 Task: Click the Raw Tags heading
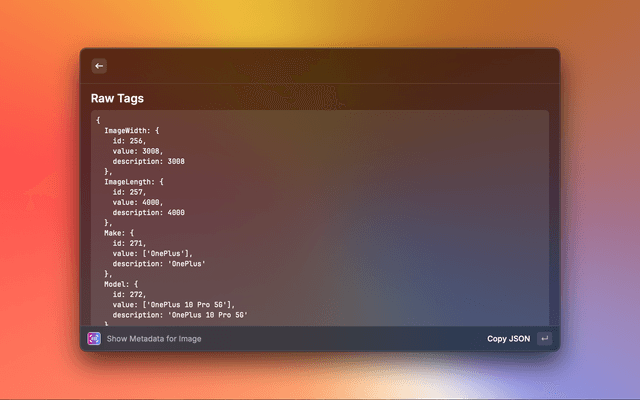click(x=117, y=99)
